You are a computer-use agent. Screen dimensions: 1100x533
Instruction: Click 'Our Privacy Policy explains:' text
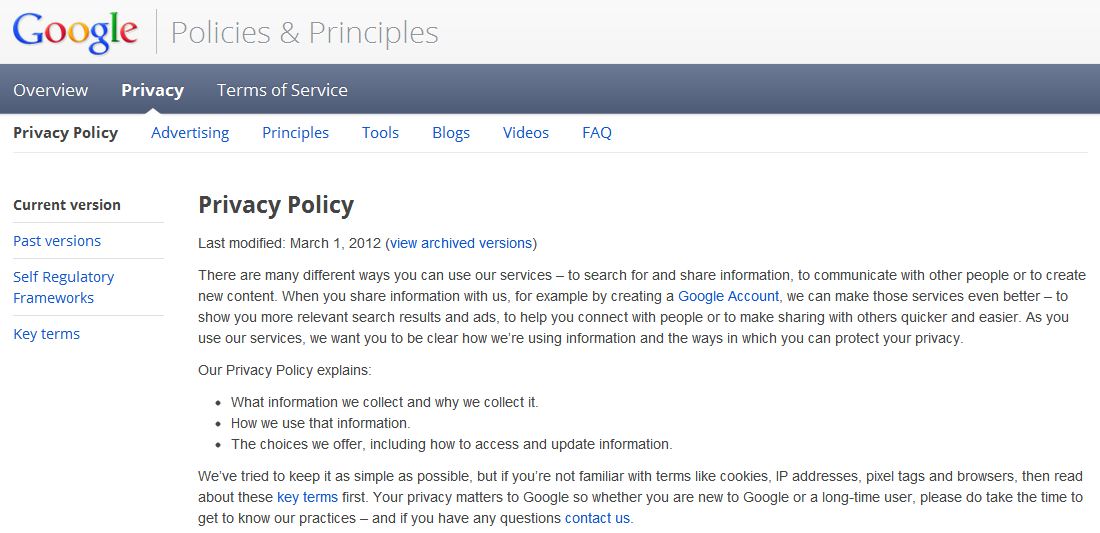pyautogui.click(x=285, y=370)
